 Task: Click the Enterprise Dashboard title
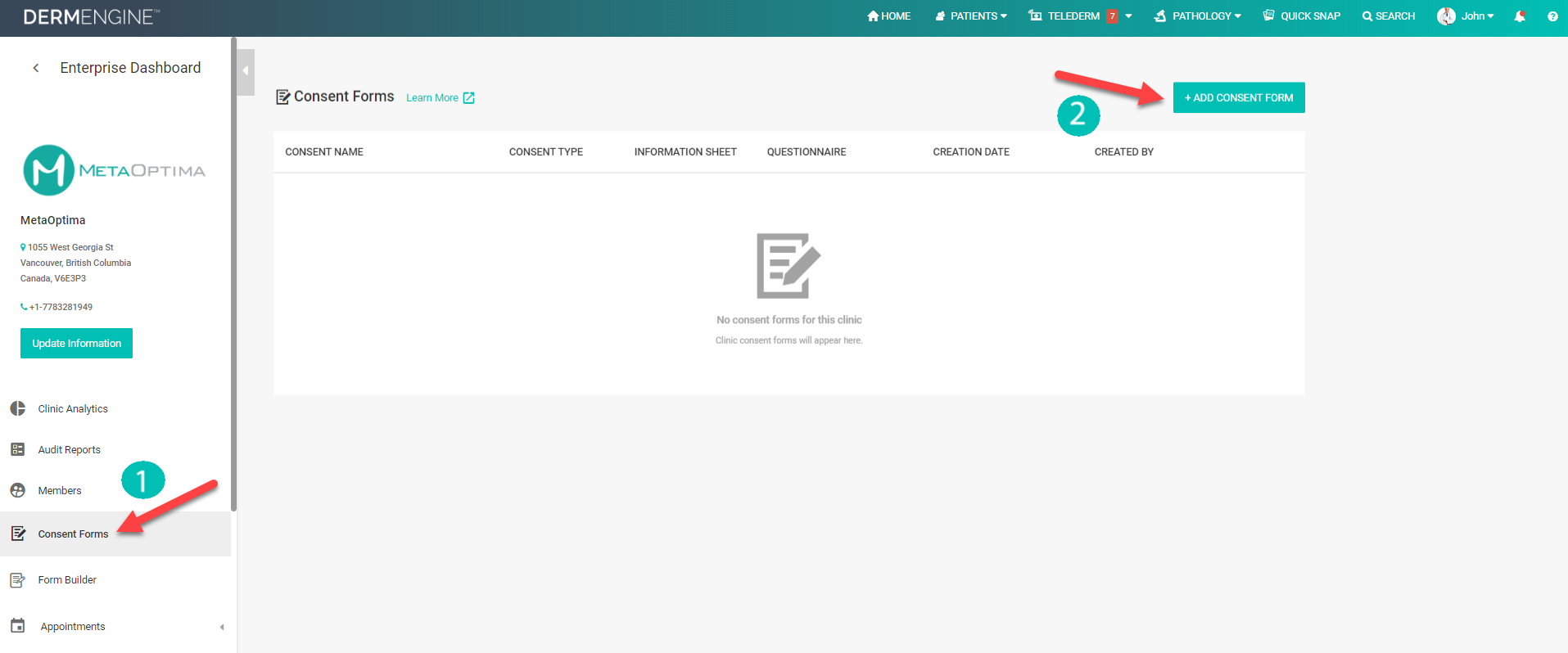point(130,68)
